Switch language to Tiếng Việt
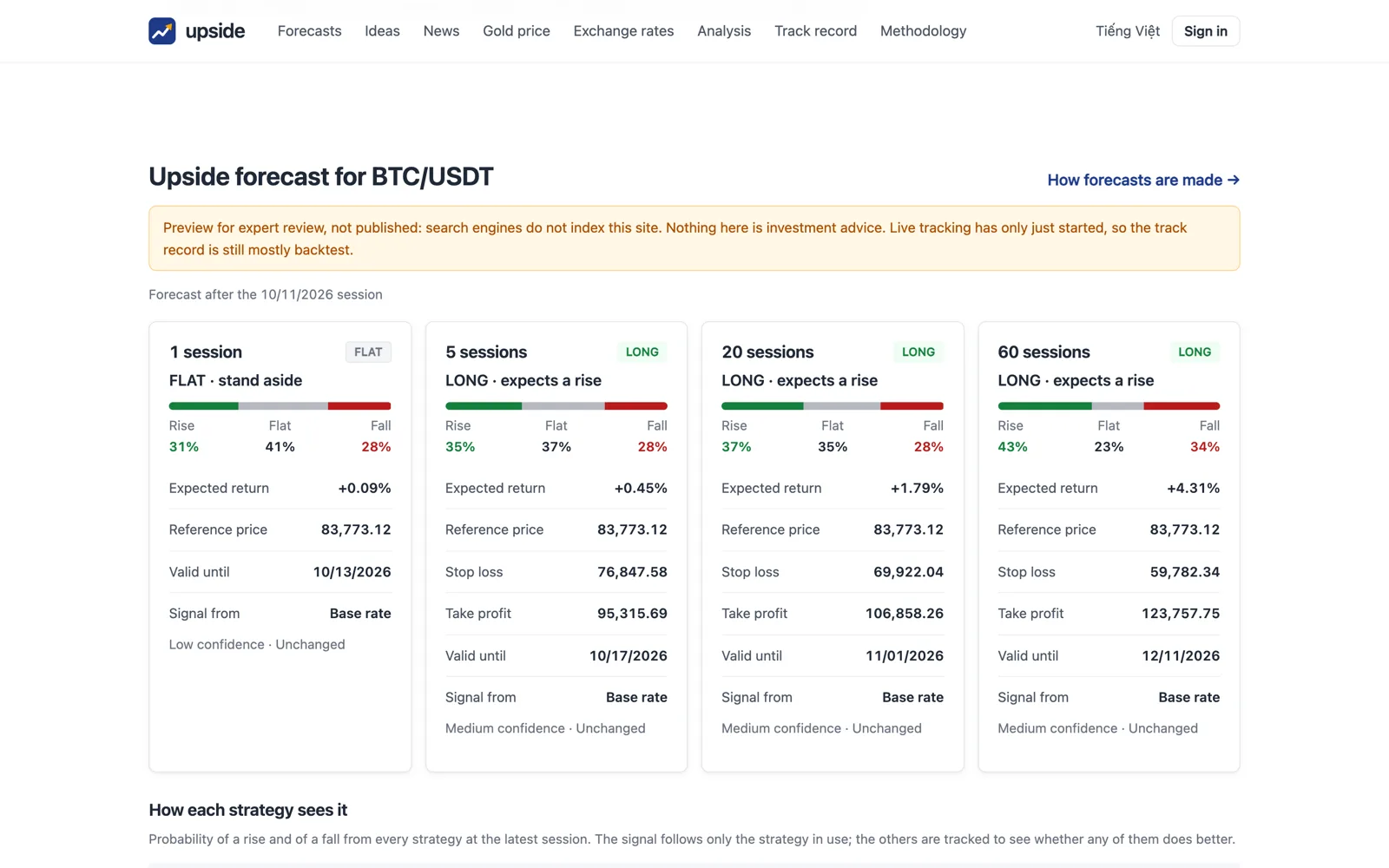The height and width of the screenshot is (868, 1389). 1128,31
